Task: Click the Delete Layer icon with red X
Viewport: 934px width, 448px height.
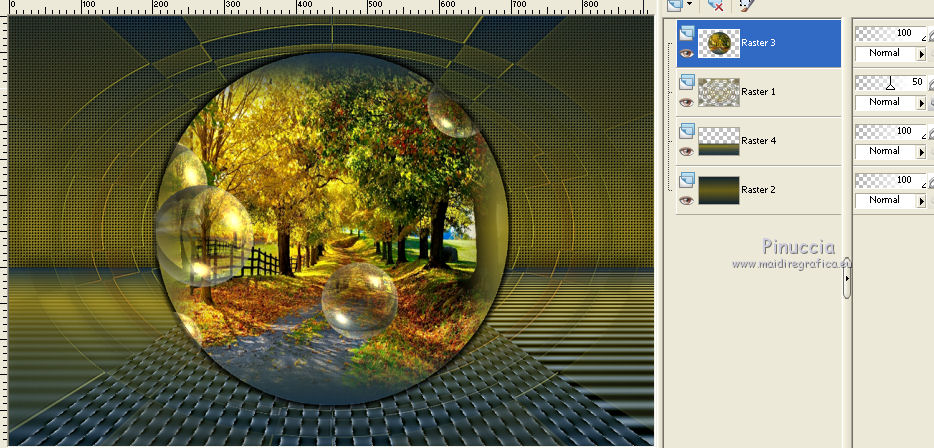Action: coord(715,5)
